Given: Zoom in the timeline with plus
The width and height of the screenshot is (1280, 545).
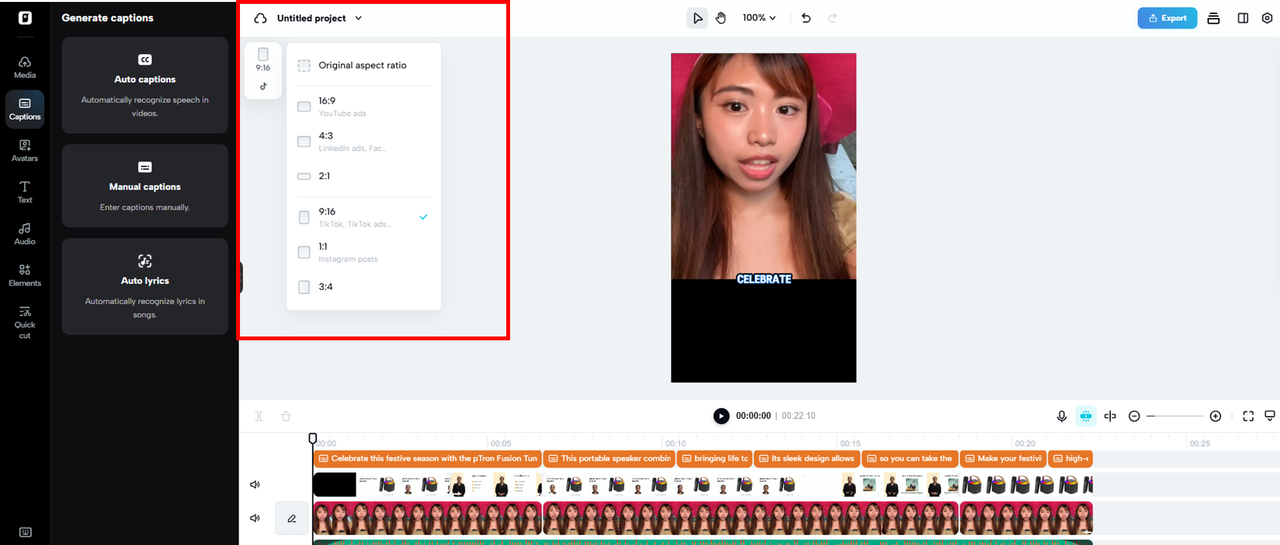Looking at the screenshot, I should (x=1215, y=416).
